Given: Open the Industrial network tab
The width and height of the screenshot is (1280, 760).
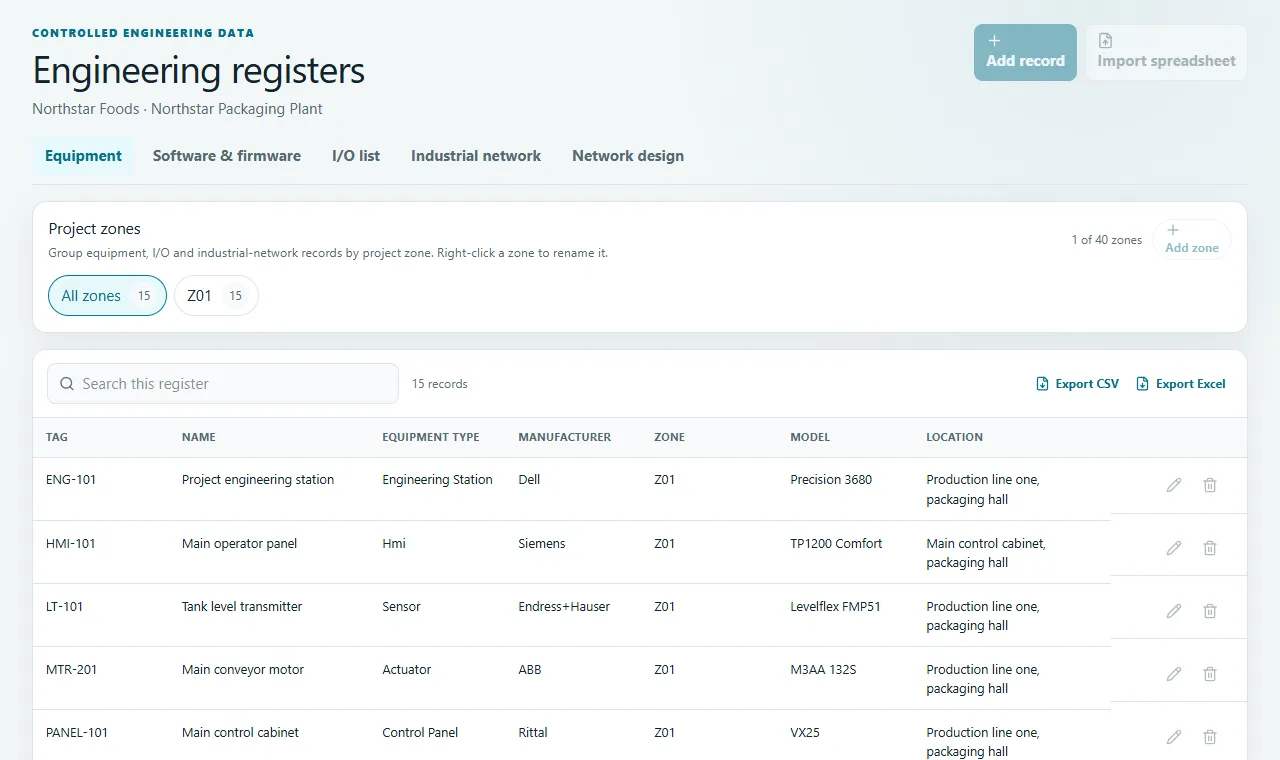Looking at the screenshot, I should point(476,156).
